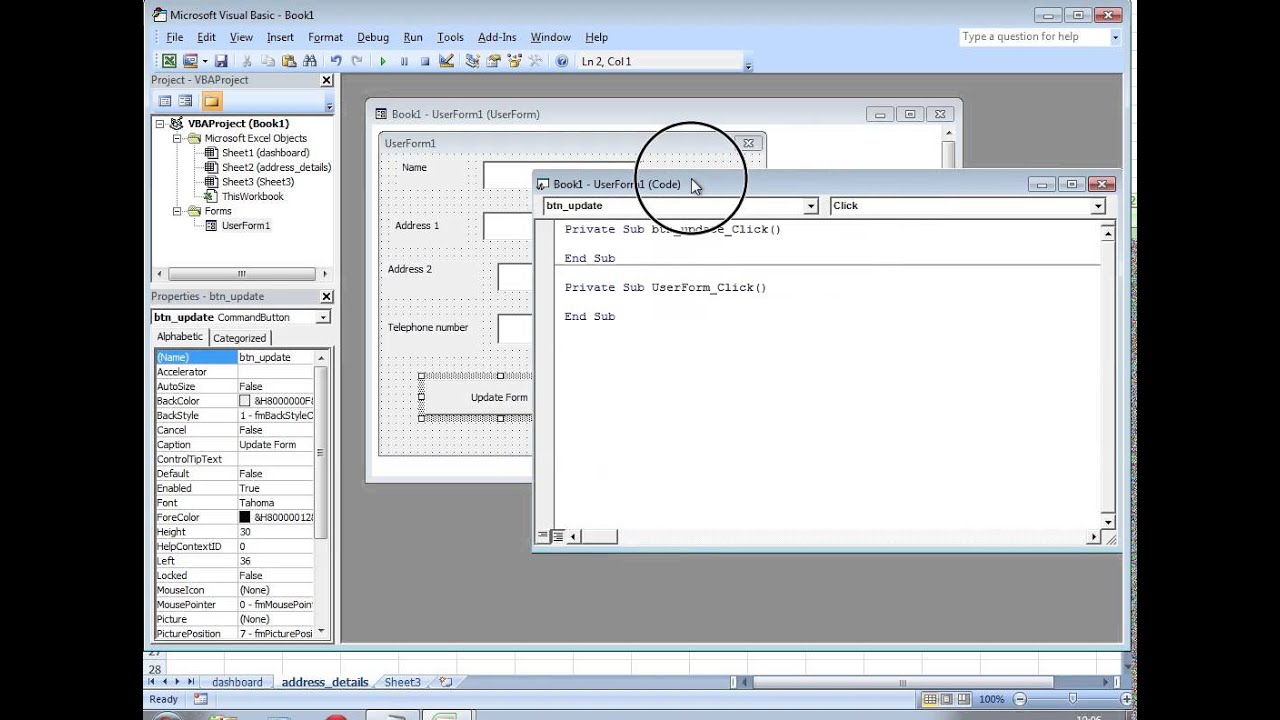The width and height of the screenshot is (1280, 720).
Task: Click the Redo toolbar icon
Action: [357, 61]
